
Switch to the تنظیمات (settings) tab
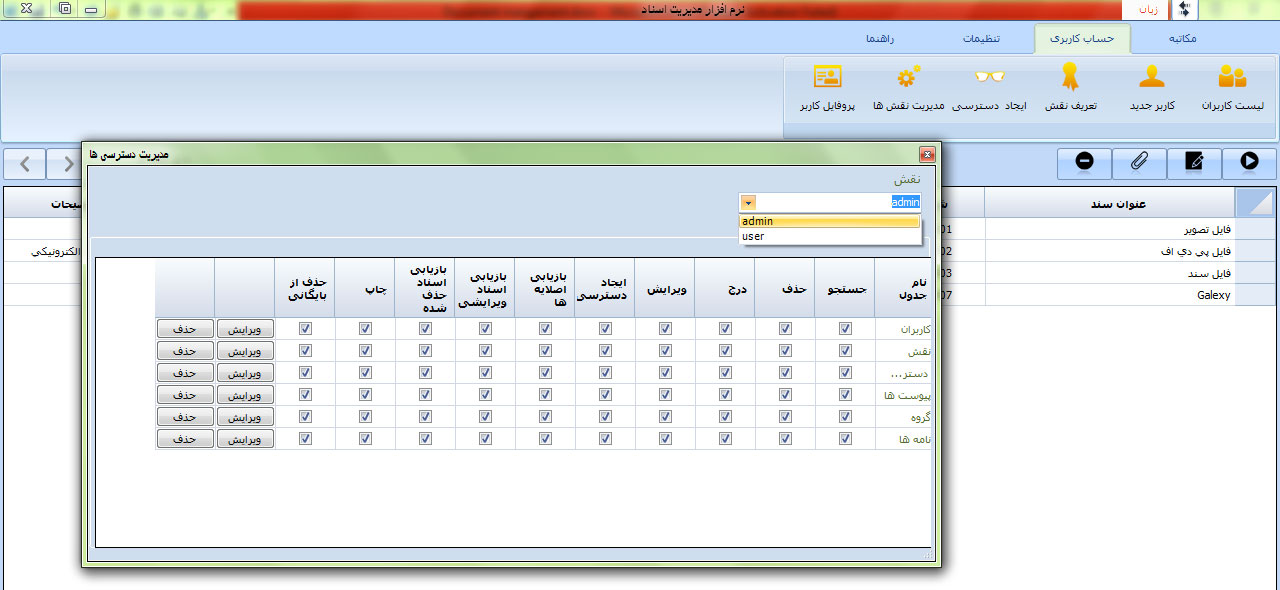tap(981, 39)
